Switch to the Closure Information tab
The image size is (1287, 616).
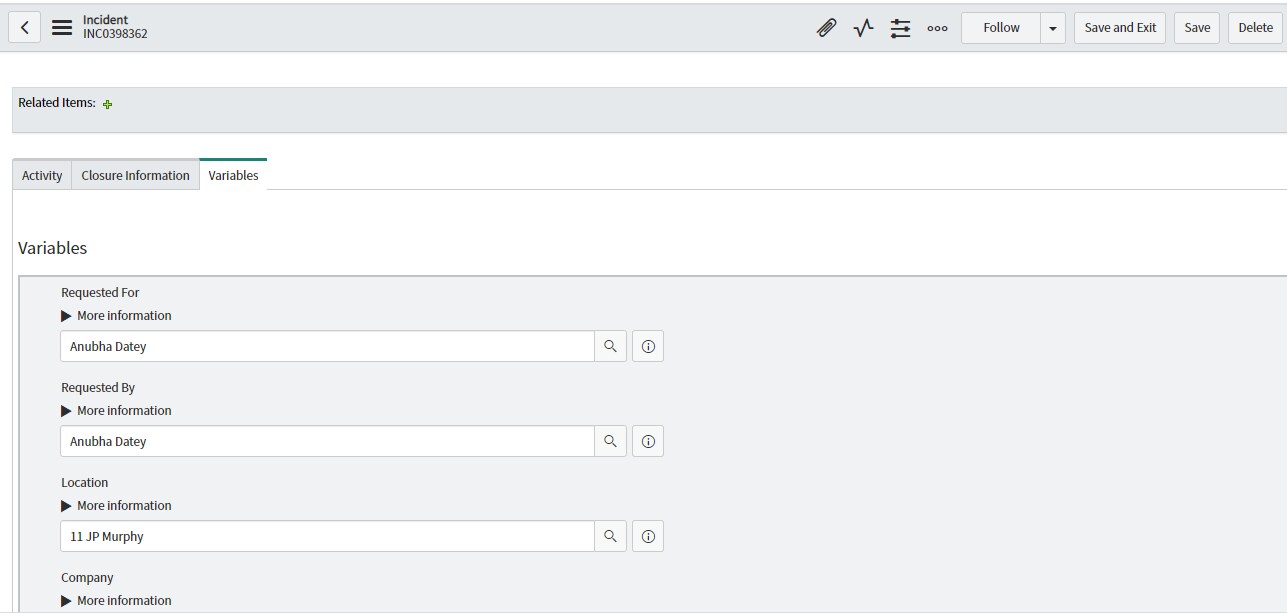click(135, 175)
